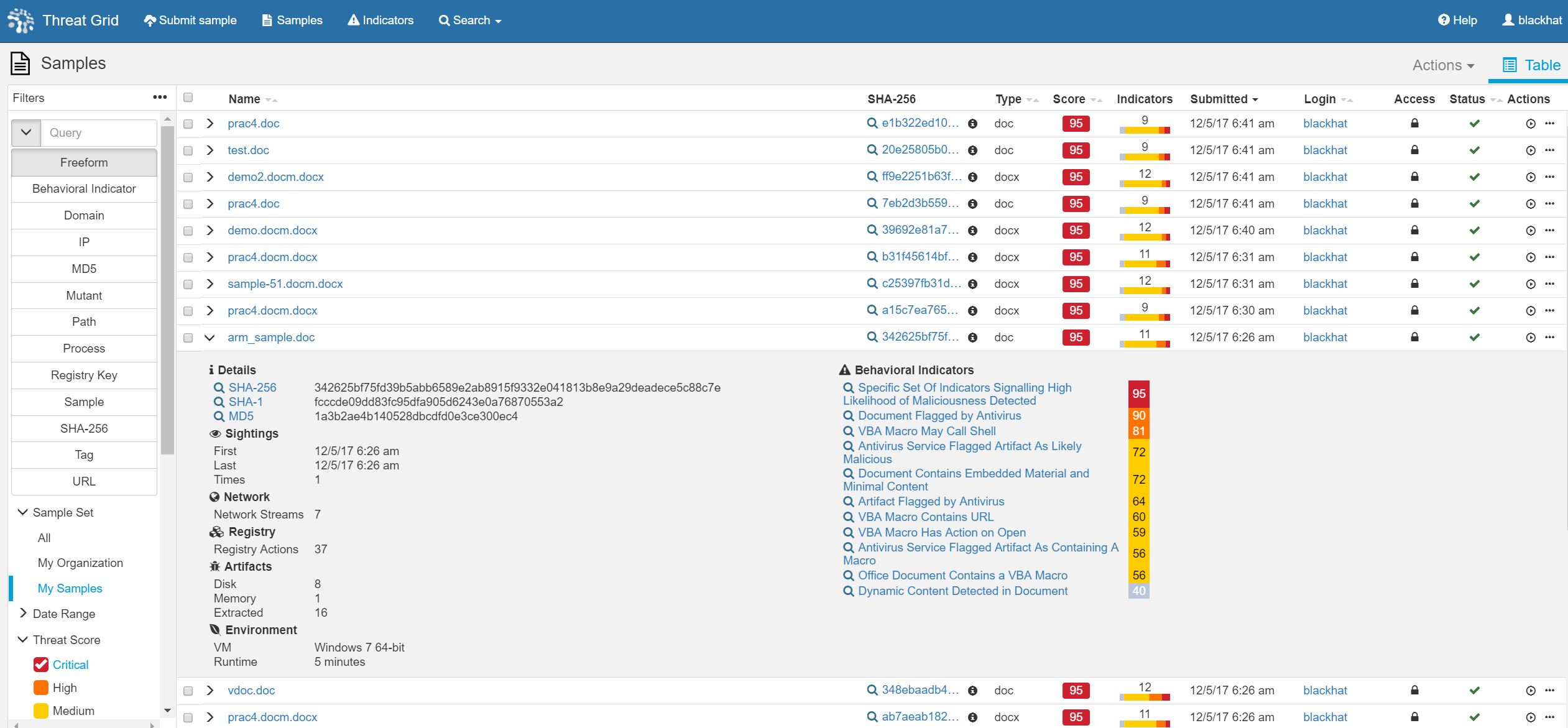Screen dimensions: 1568x728
Task: Click the magnifier icon next to SHA-1
Action: (x=219, y=402)
